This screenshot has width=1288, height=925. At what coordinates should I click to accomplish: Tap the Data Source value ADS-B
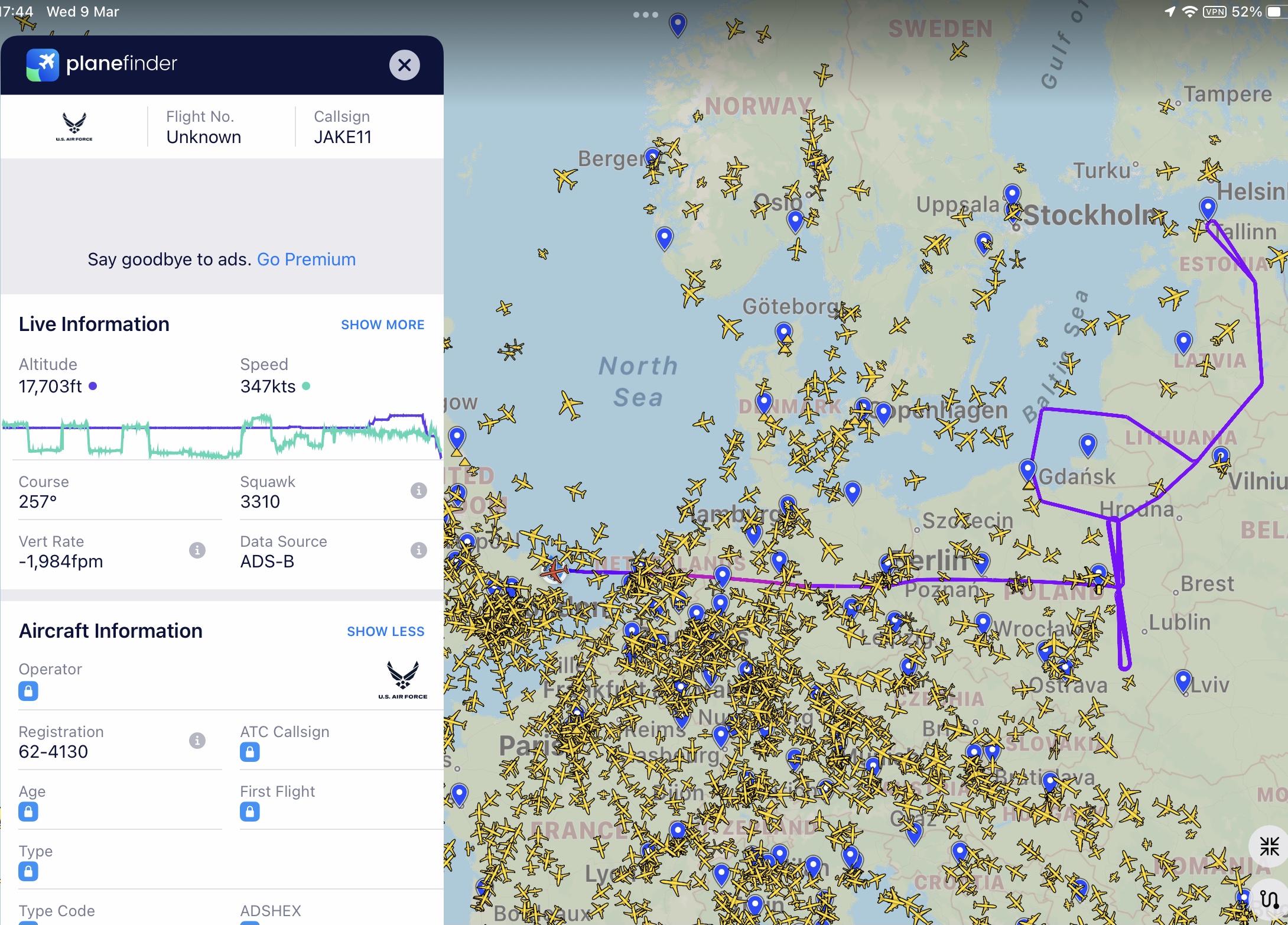point(267,561)
